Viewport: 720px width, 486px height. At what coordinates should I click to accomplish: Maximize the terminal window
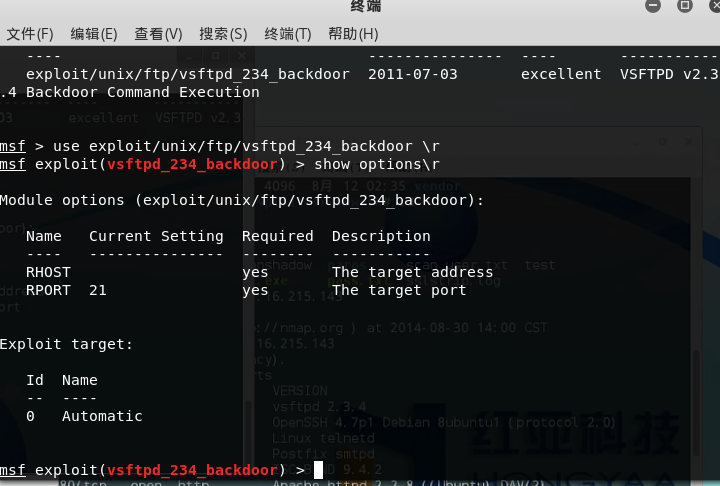(685, 6)
